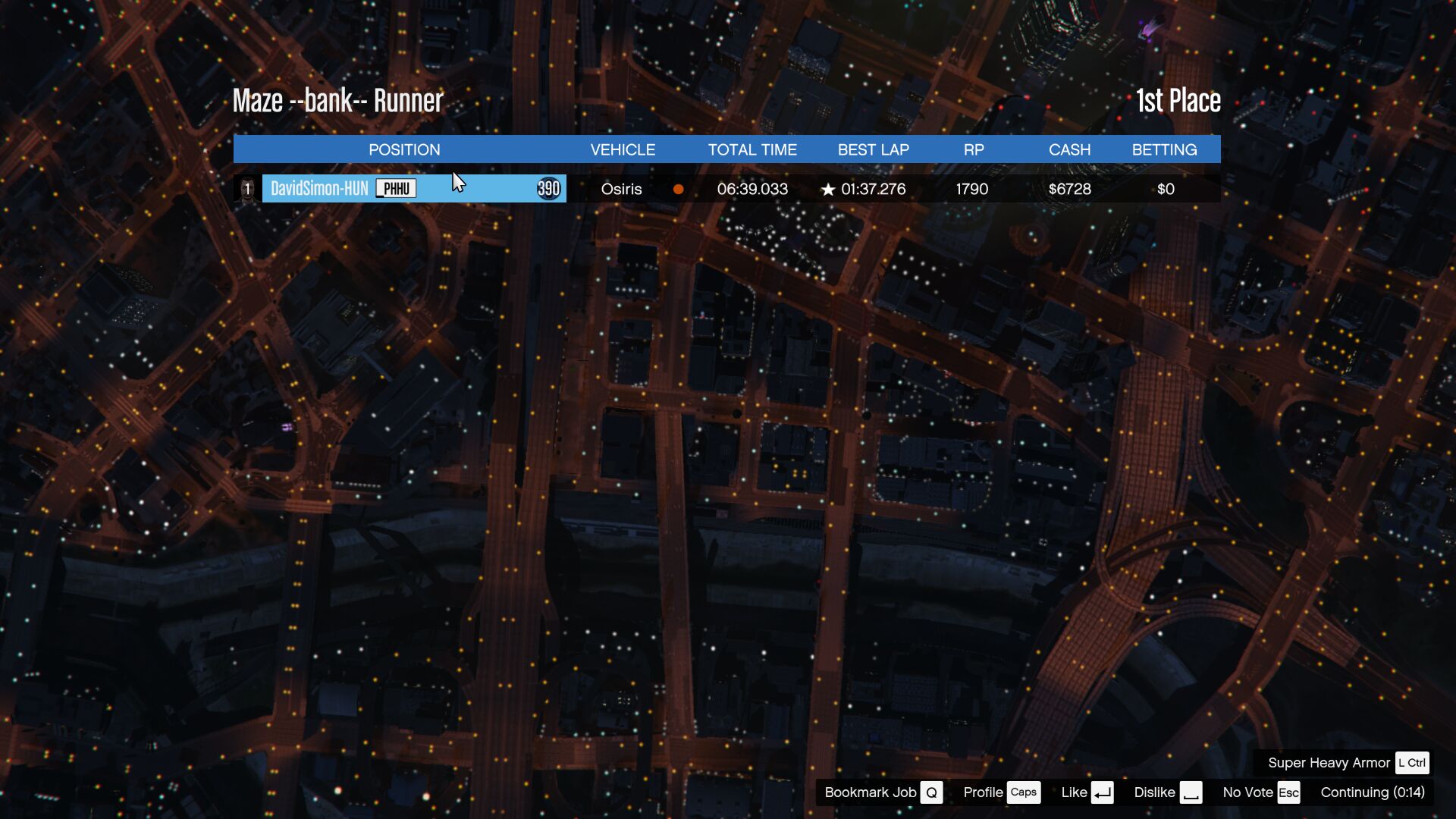Click the orange vehicle color dot
This screenshot has width=1456, height=819.
pos(679,190)
